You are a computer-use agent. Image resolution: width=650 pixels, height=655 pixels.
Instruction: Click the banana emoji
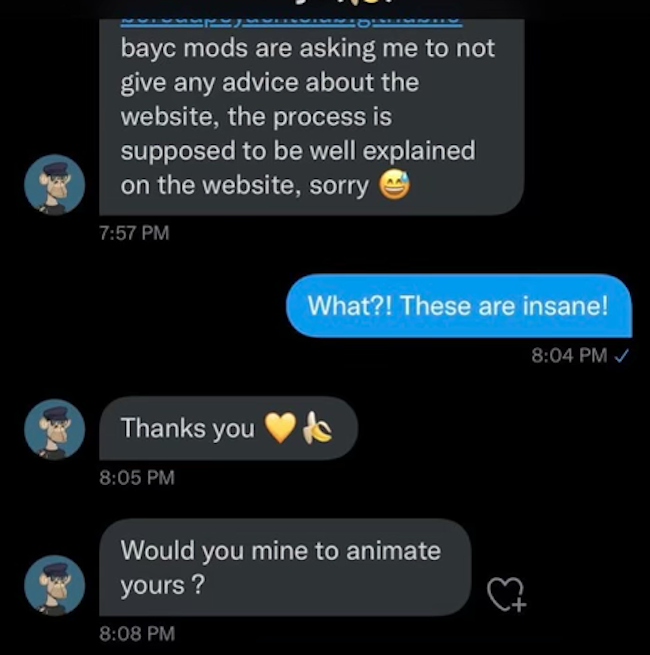tap(317, 430)
